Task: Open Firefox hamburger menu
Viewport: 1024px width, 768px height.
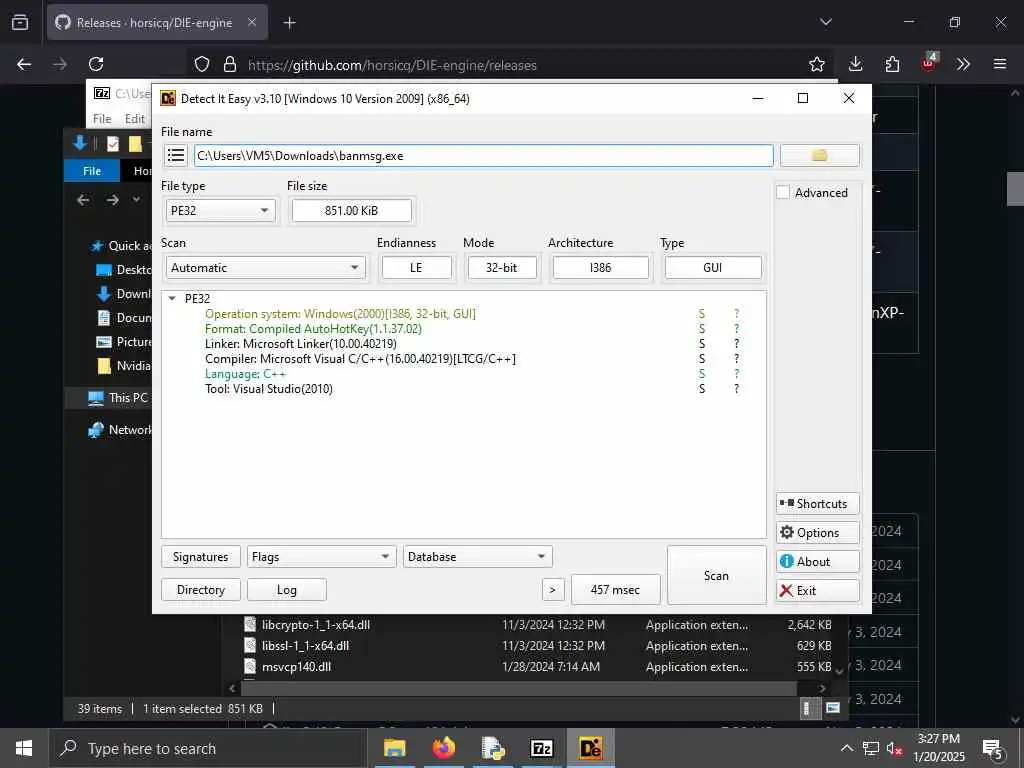Action: click(1000, 64)
